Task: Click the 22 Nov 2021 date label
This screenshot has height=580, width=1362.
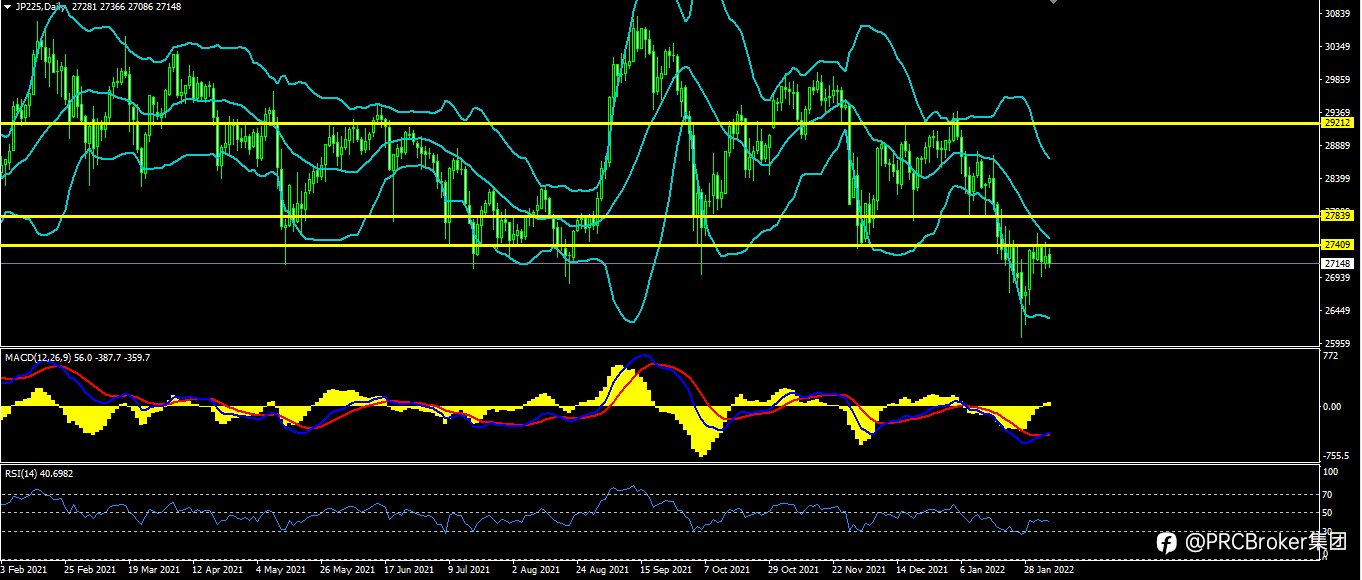Action: [x=857, y=570]
